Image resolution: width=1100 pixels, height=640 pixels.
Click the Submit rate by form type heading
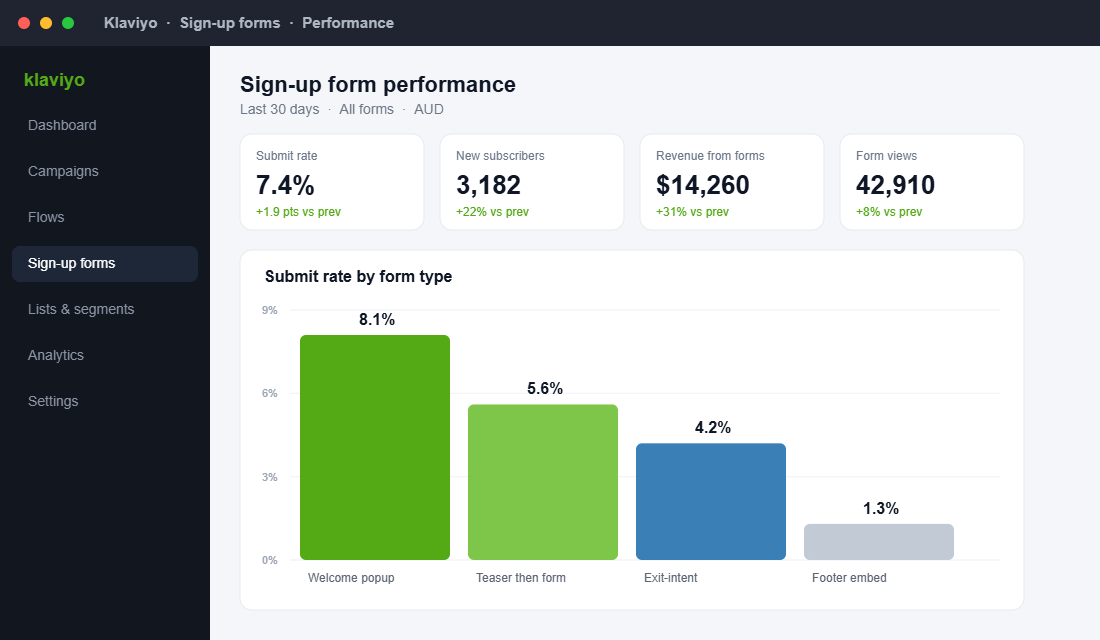pyautogui.click(x=358, y=276)
